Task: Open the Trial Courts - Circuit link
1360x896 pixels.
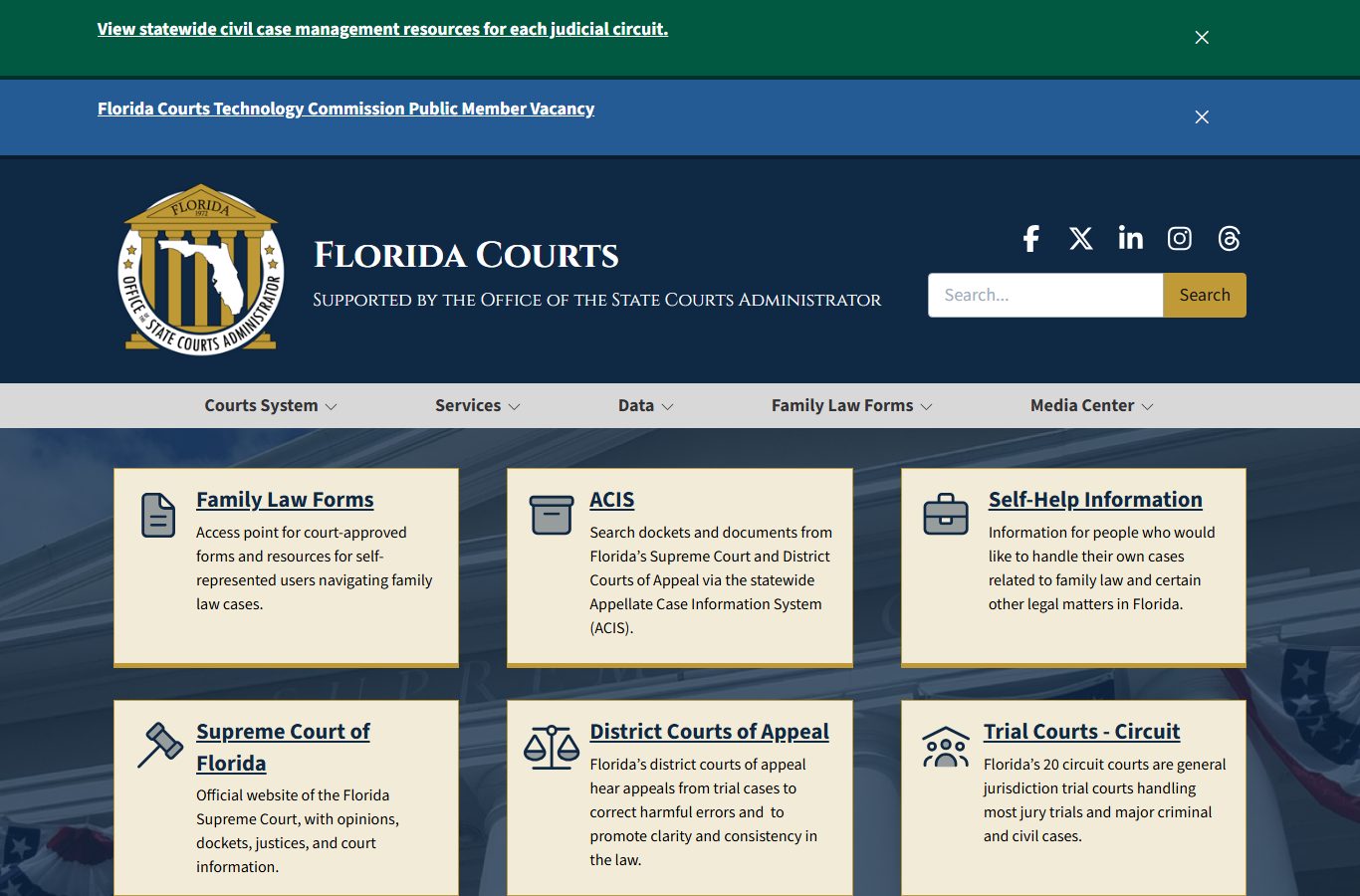Action: point(1081,732)
